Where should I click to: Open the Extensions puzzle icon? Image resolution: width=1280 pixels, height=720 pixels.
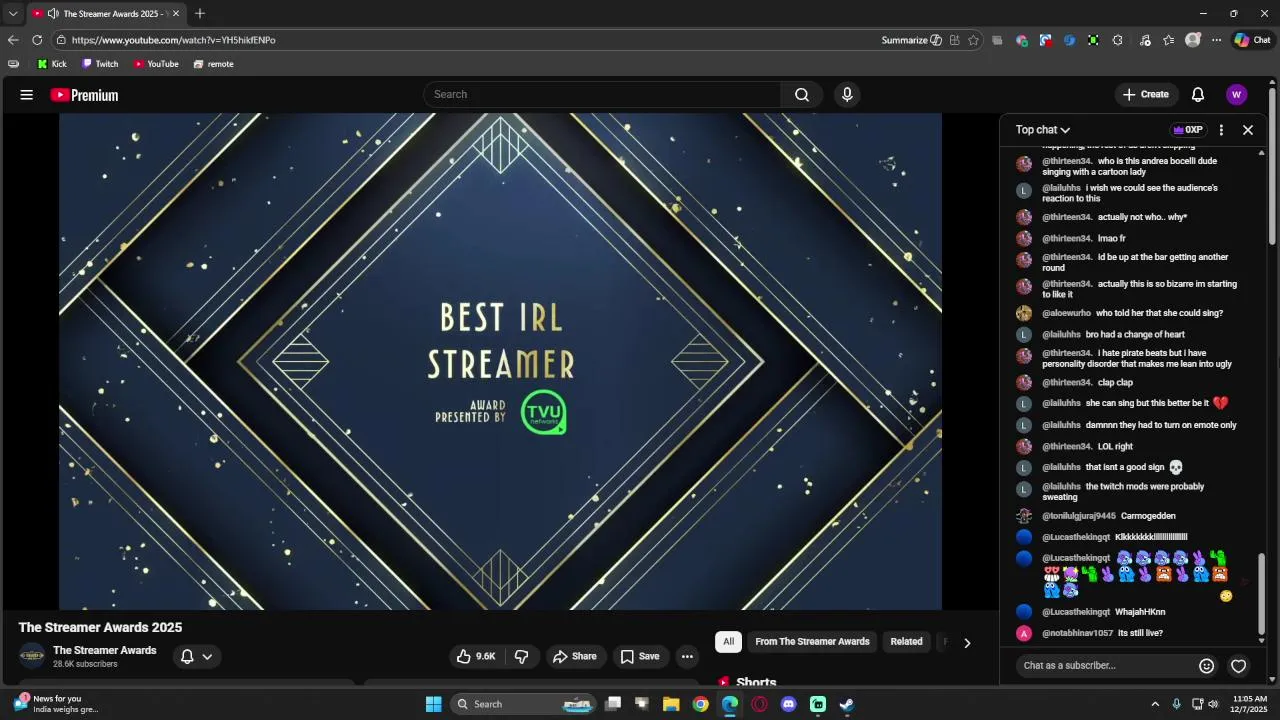click(x=1117, y=40)
